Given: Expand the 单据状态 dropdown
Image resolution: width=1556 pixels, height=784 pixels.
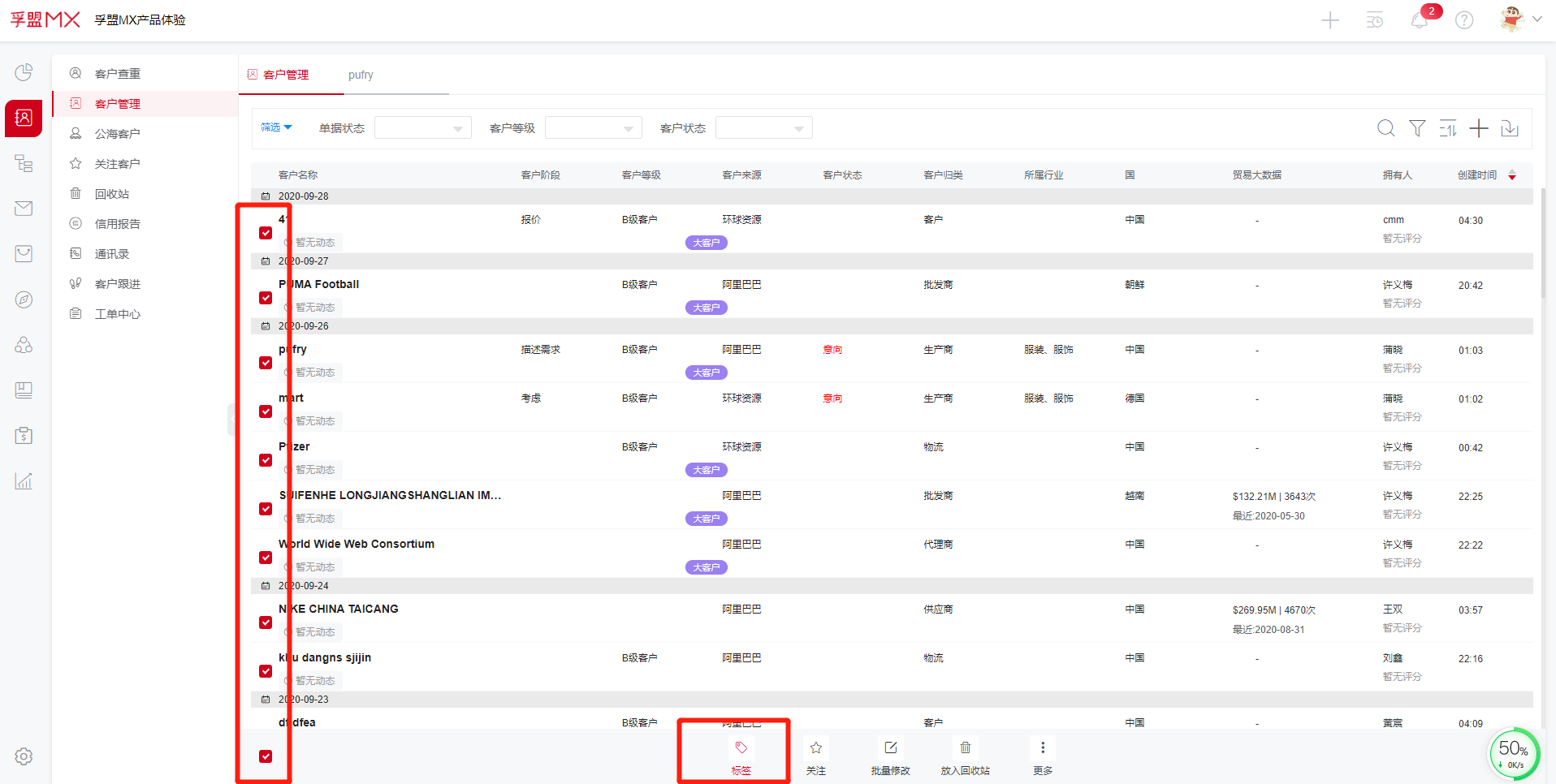Looking at the screenshot, I should (x=422, y=128).
